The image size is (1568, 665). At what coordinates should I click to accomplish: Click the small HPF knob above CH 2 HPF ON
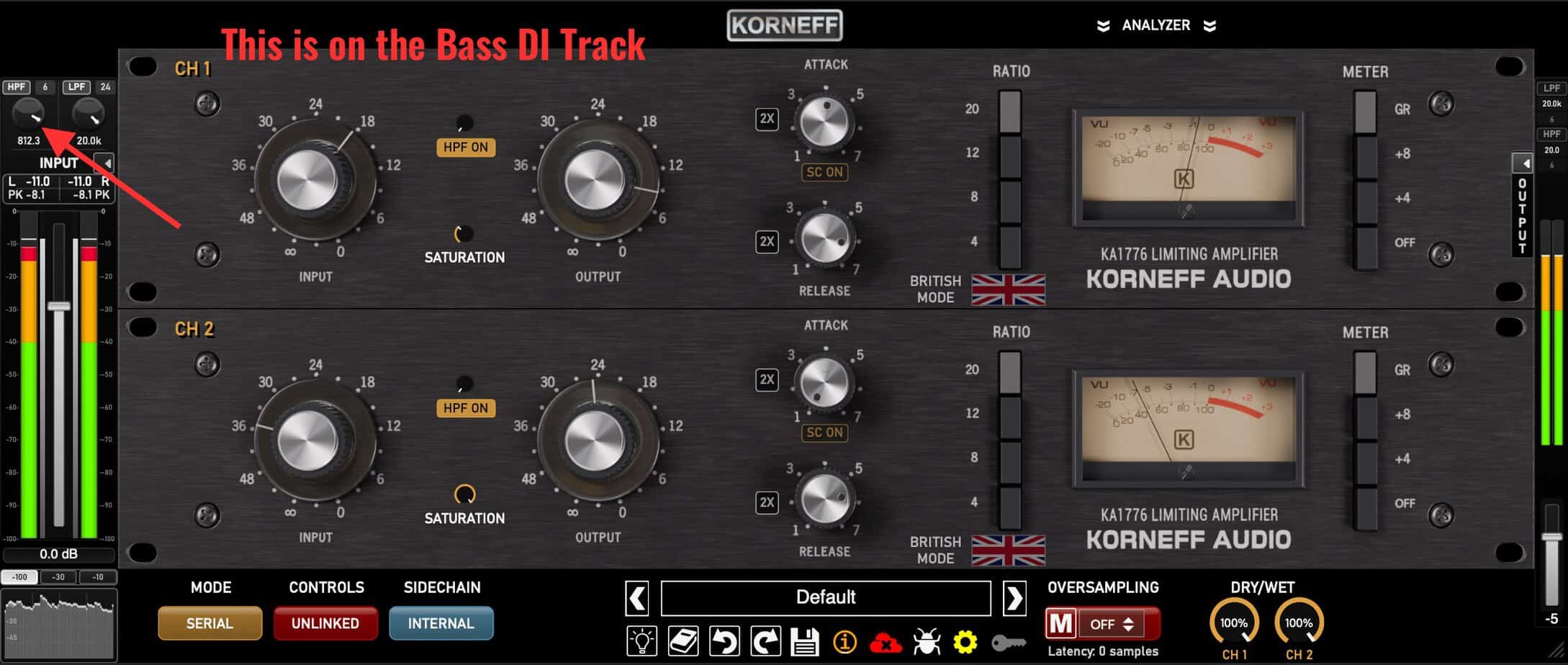click(464, 384)
